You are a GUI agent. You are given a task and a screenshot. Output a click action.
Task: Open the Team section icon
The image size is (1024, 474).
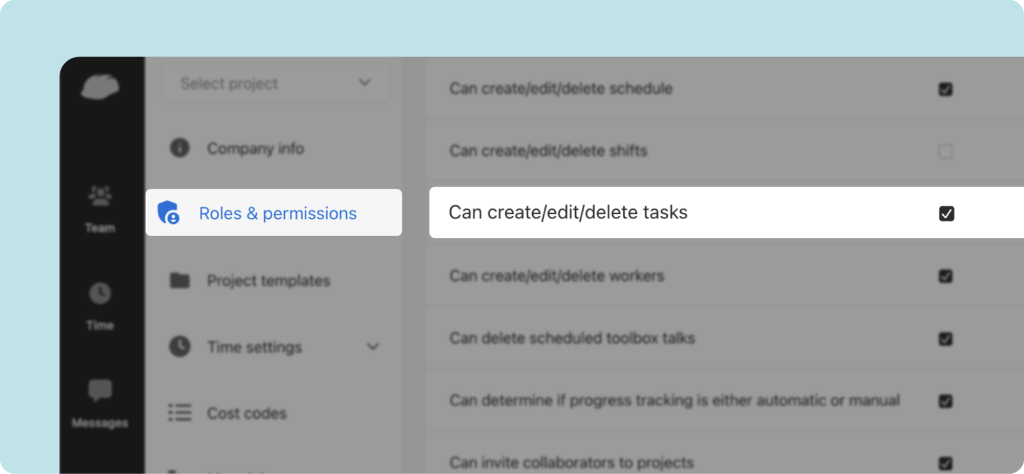pos(100,196)
